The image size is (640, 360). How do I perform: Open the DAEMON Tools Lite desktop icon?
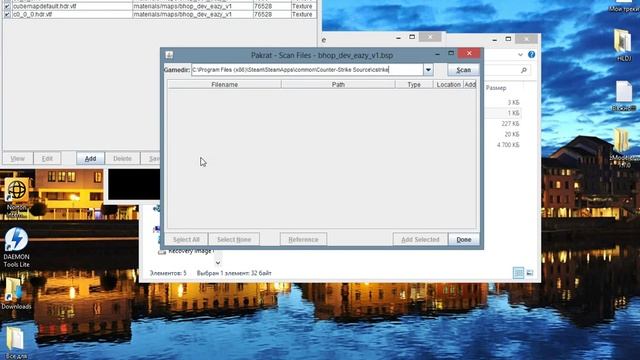[x=16, y=247]
